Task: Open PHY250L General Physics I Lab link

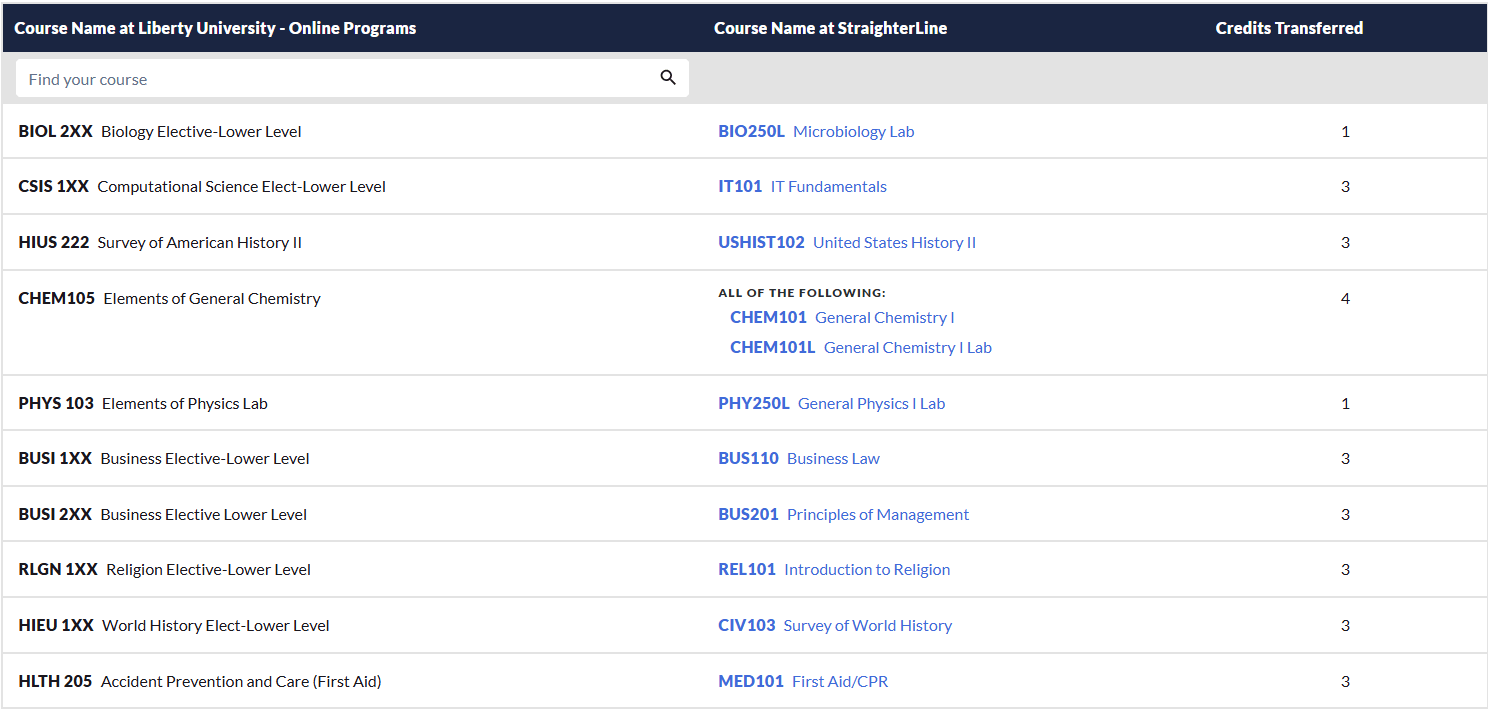Action: [x=831, y=403]
